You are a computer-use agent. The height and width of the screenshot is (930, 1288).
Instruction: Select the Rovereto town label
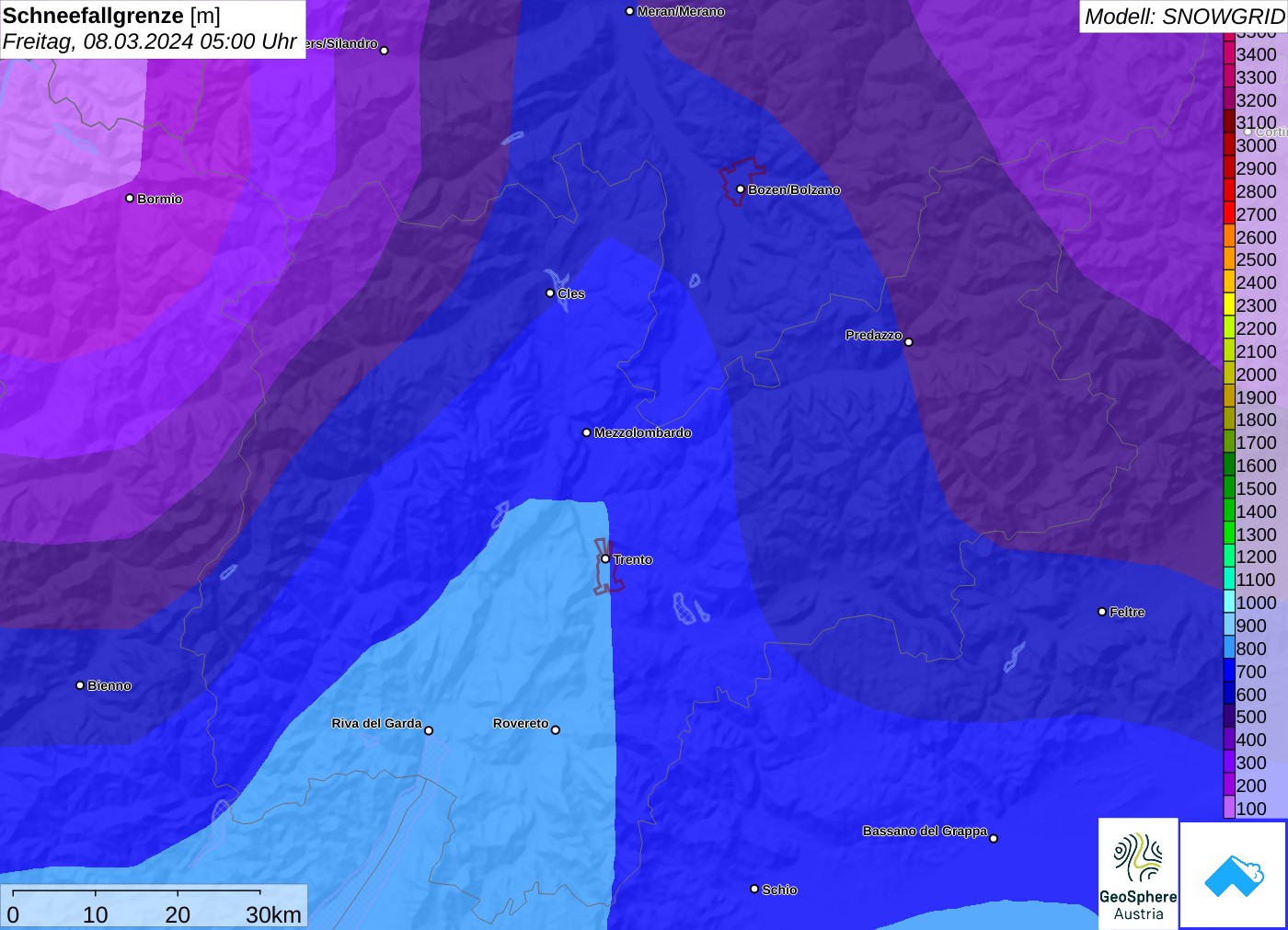coord(521,723)
